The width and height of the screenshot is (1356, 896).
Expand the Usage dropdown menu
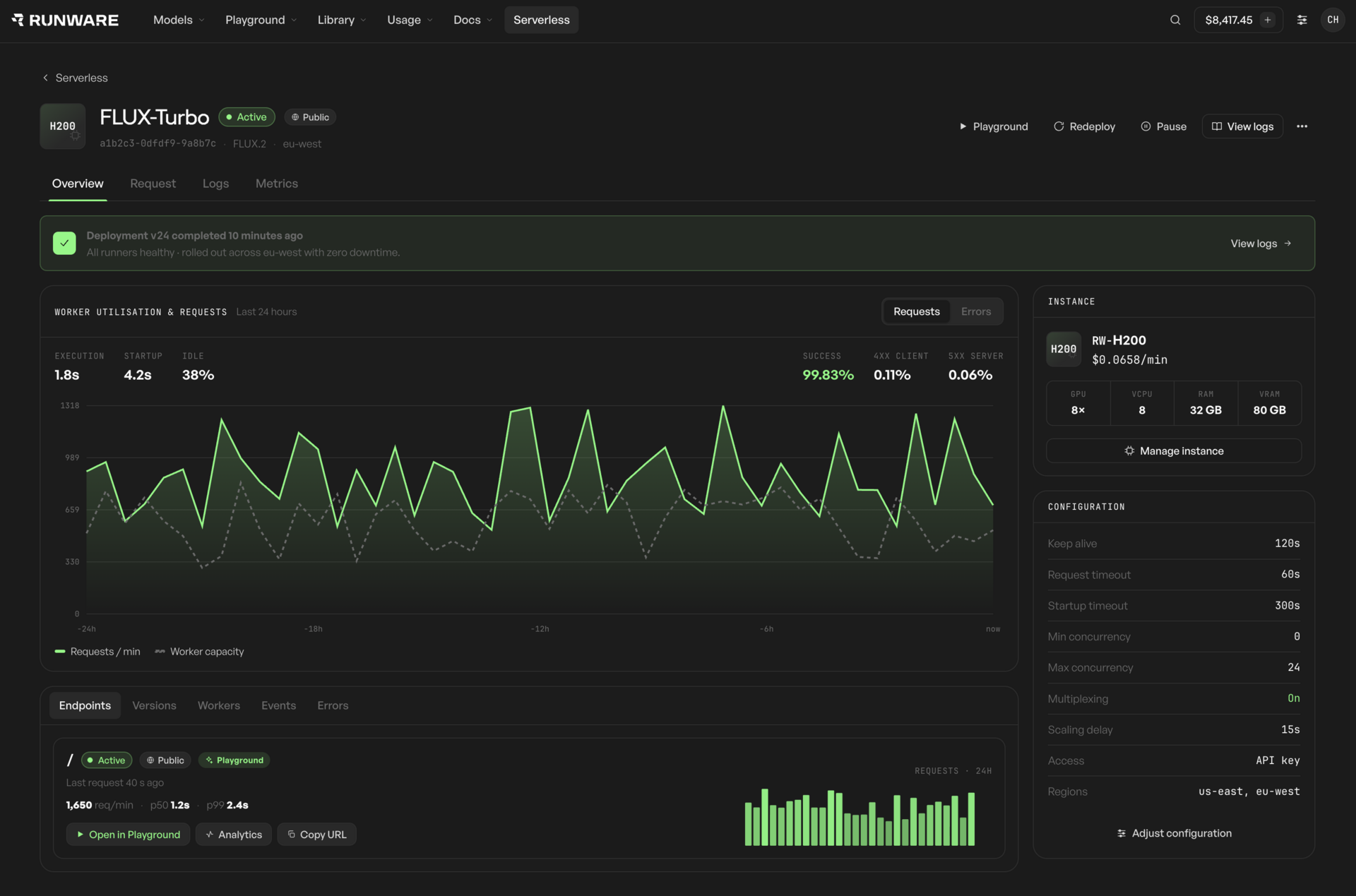coord(410,20)
